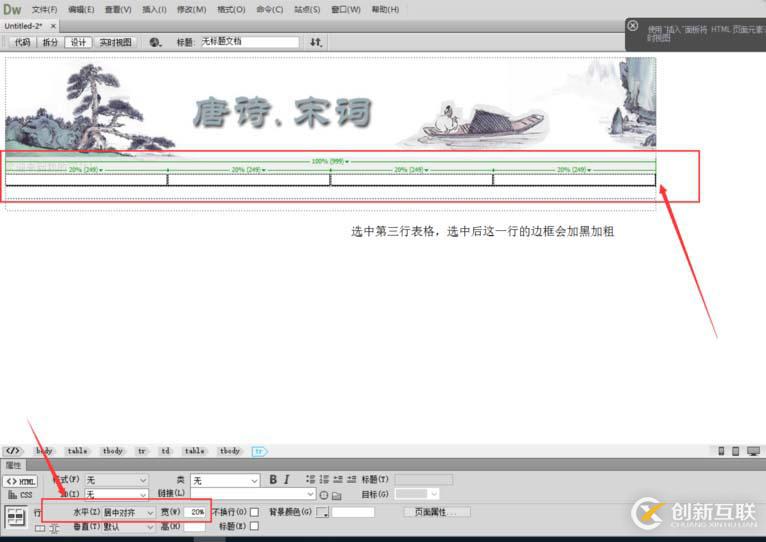The width and height of the screenshot is (766, 542).
Task: Open the 文件(F) menu
Action: (x=44, y=9)
